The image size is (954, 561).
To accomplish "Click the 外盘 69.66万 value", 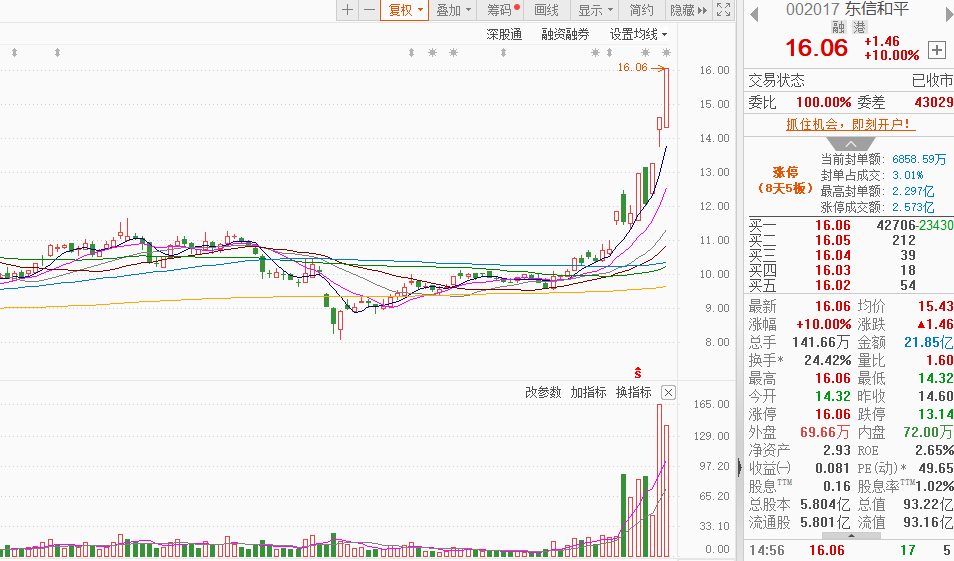I will pyautogui.click(x=825, y=433).
